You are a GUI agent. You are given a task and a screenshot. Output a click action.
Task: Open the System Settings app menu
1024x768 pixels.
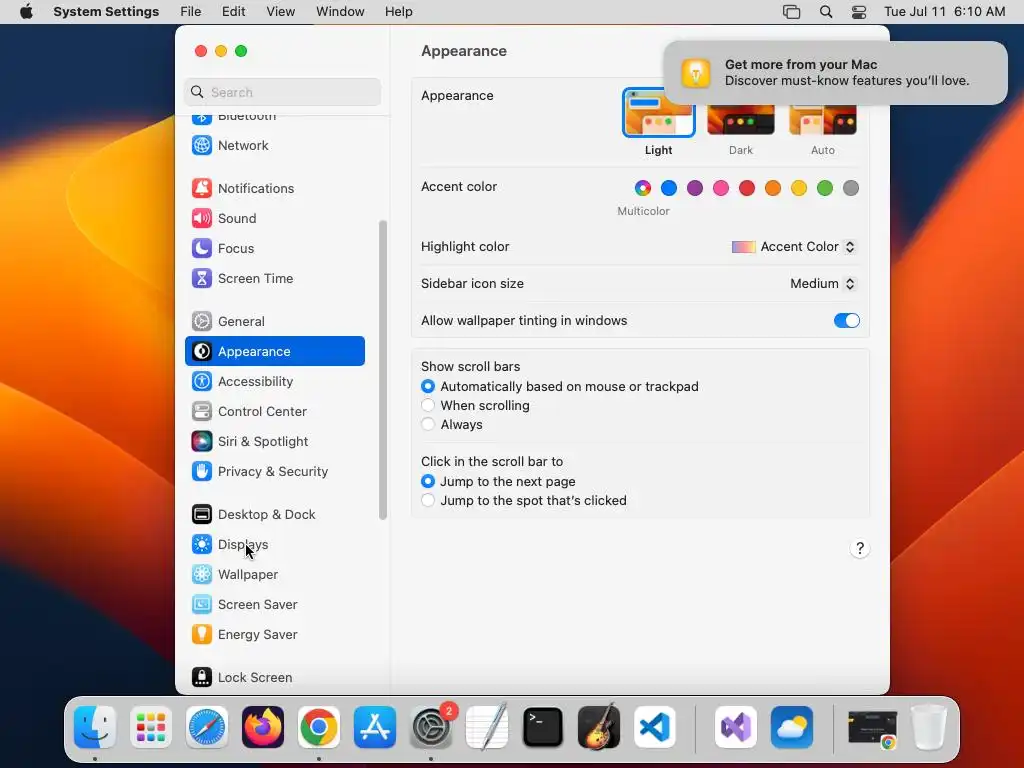tap(106, 12)
